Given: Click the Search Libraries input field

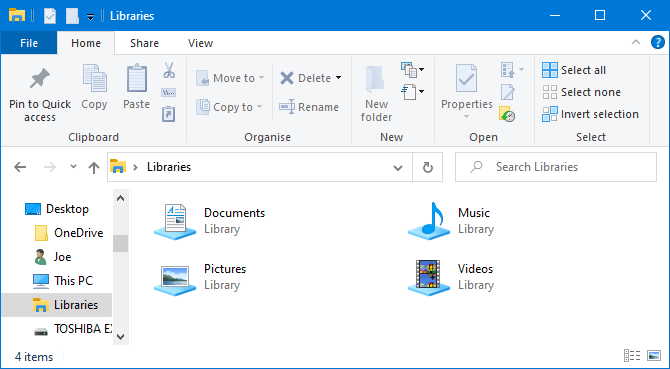Looking at the screenshot, I should pos(555,167).
